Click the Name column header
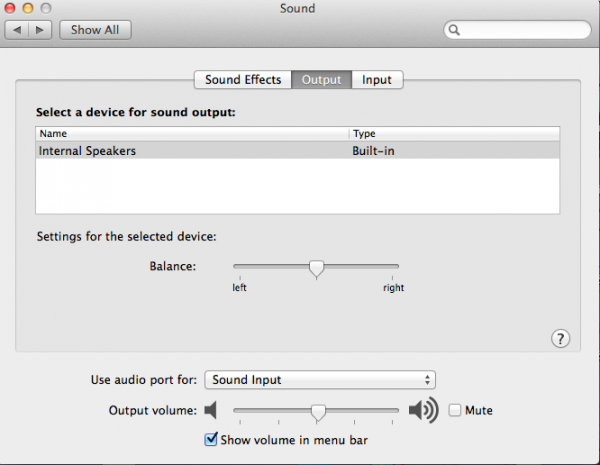The image size is (600, 465). click(x=190, y=133)
